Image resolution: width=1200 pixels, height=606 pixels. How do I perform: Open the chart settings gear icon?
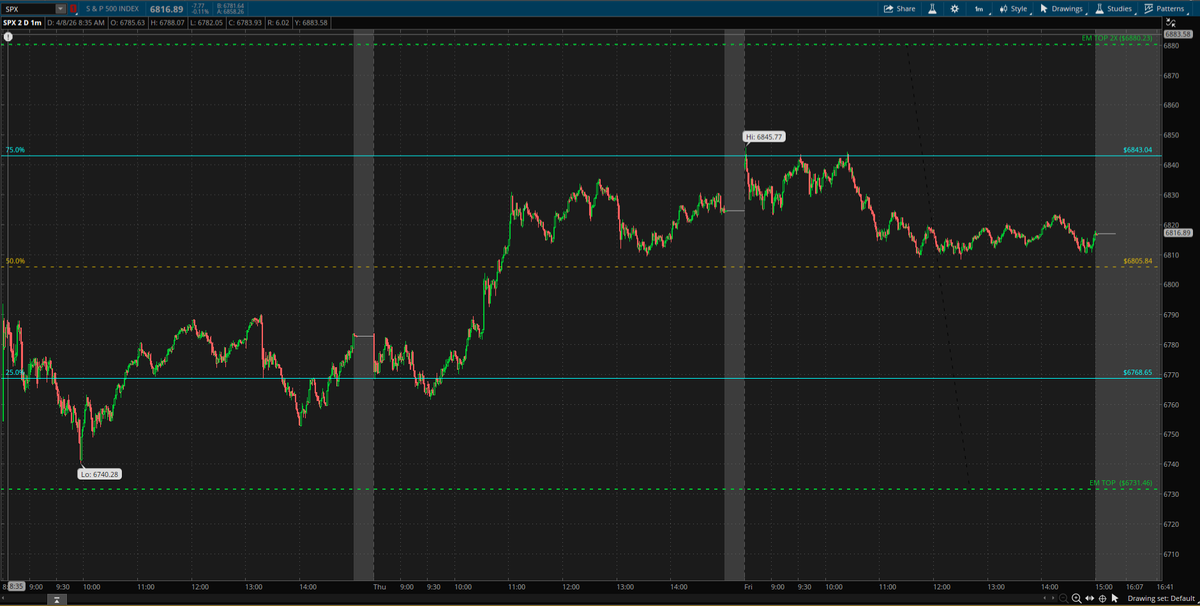(x=955, y=8)
